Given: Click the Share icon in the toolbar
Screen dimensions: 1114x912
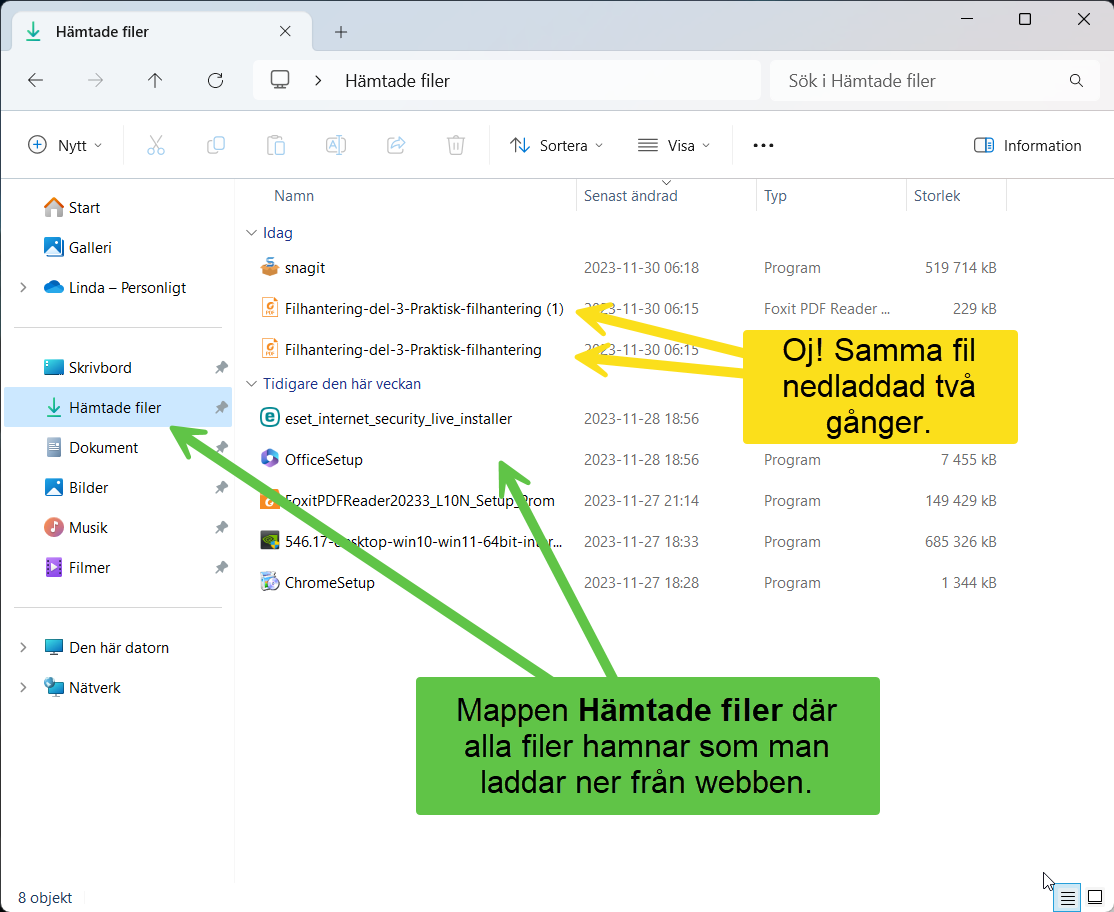Looking at the screenshot, I should [x=396, y=145].
